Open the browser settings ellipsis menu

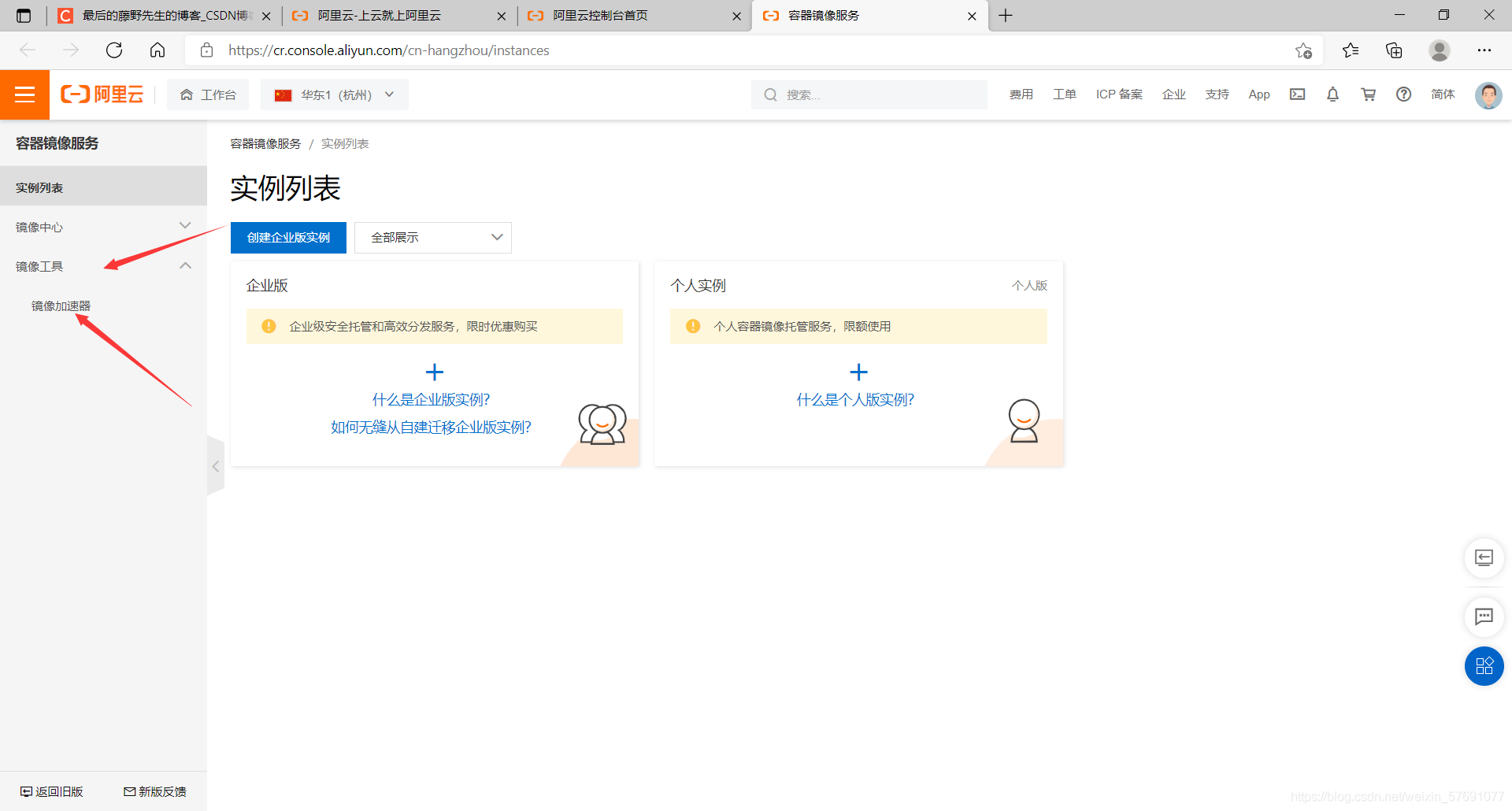(x=1484, y=50)
